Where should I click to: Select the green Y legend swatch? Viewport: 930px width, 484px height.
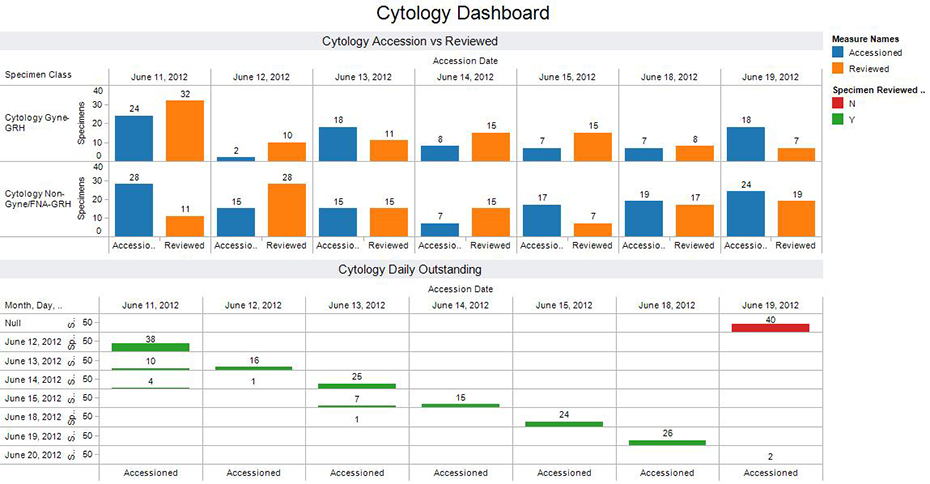click(x=840, y=120)
